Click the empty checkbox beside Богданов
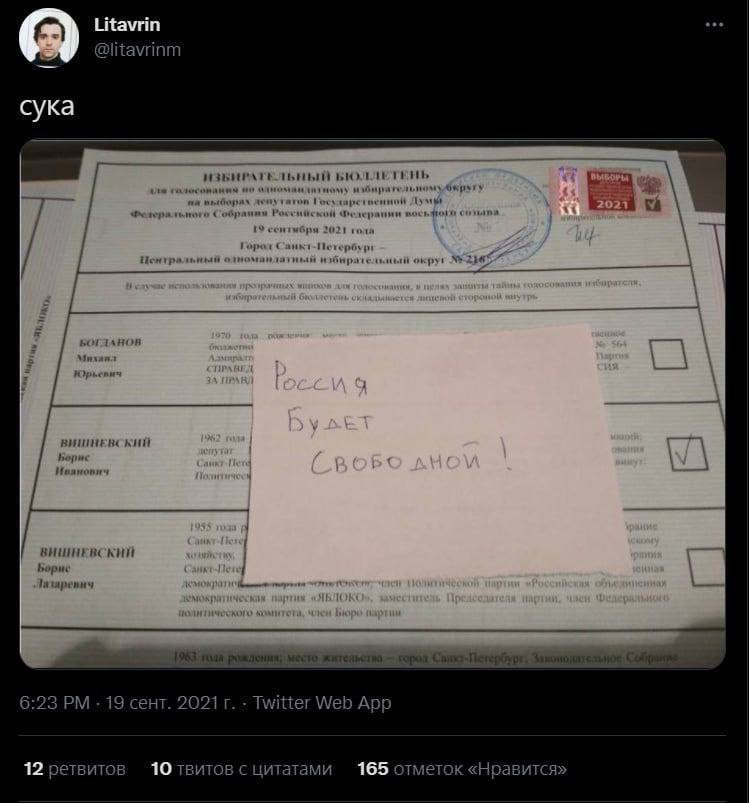749x803 pixels. tap(668, 353)
